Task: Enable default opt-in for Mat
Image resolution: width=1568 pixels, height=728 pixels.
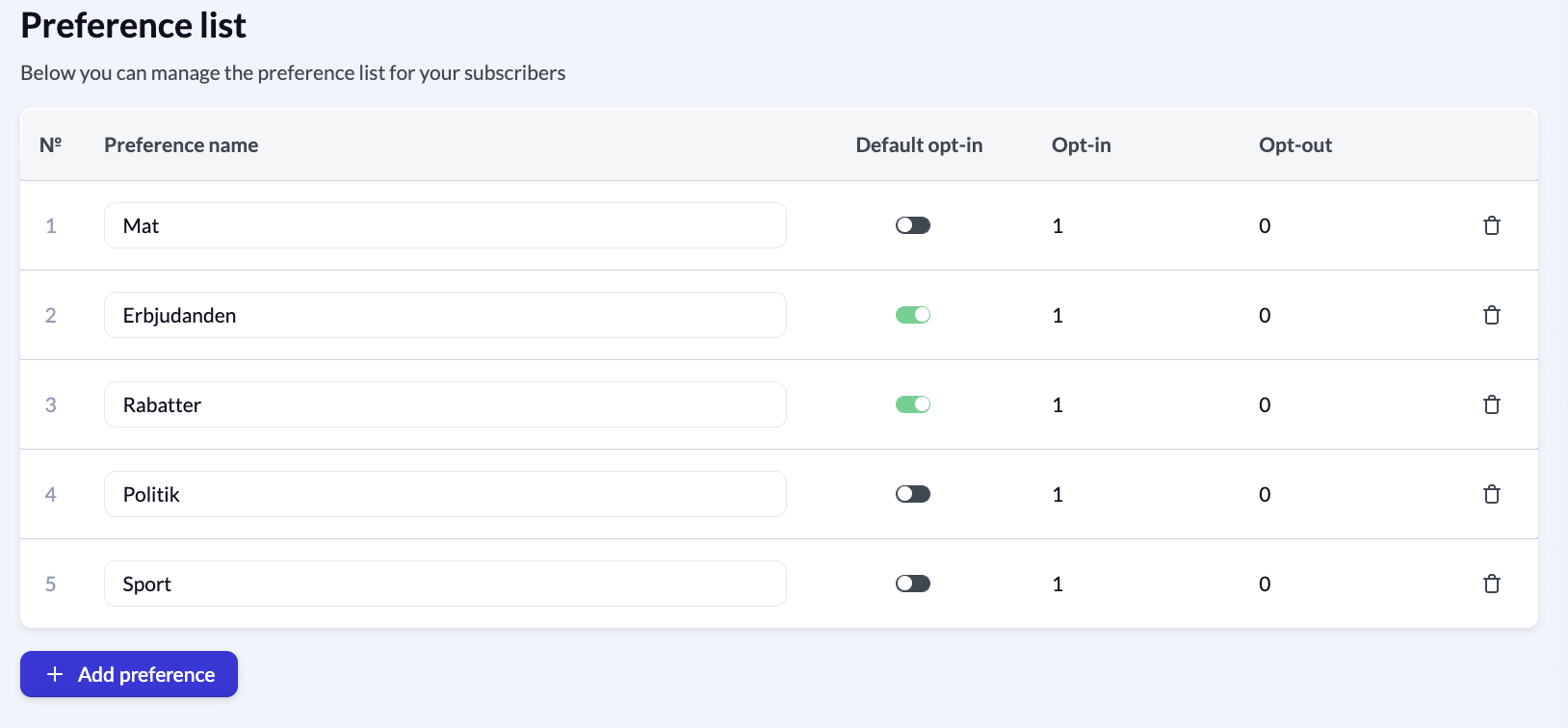Action: (x=912, y=225)
